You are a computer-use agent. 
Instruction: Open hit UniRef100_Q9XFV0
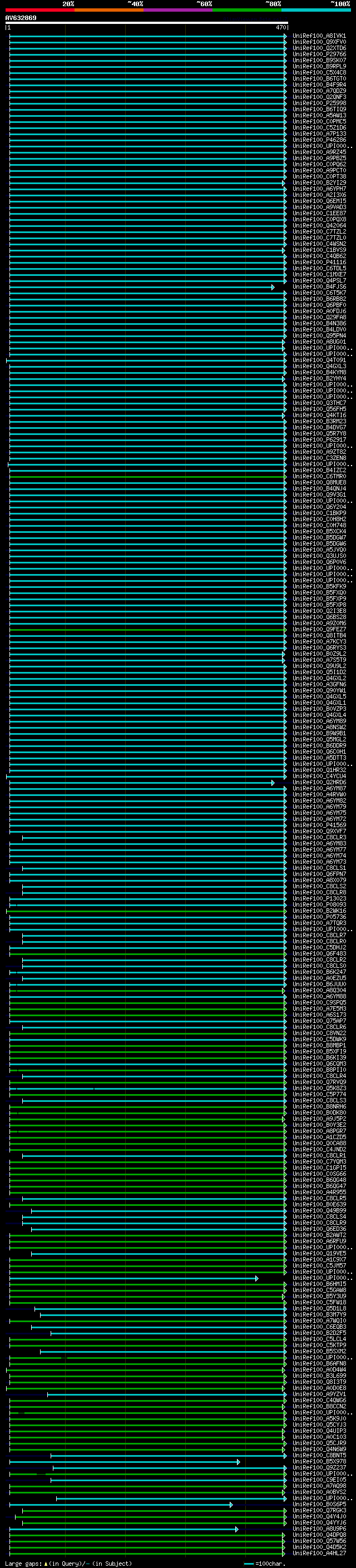319,42
